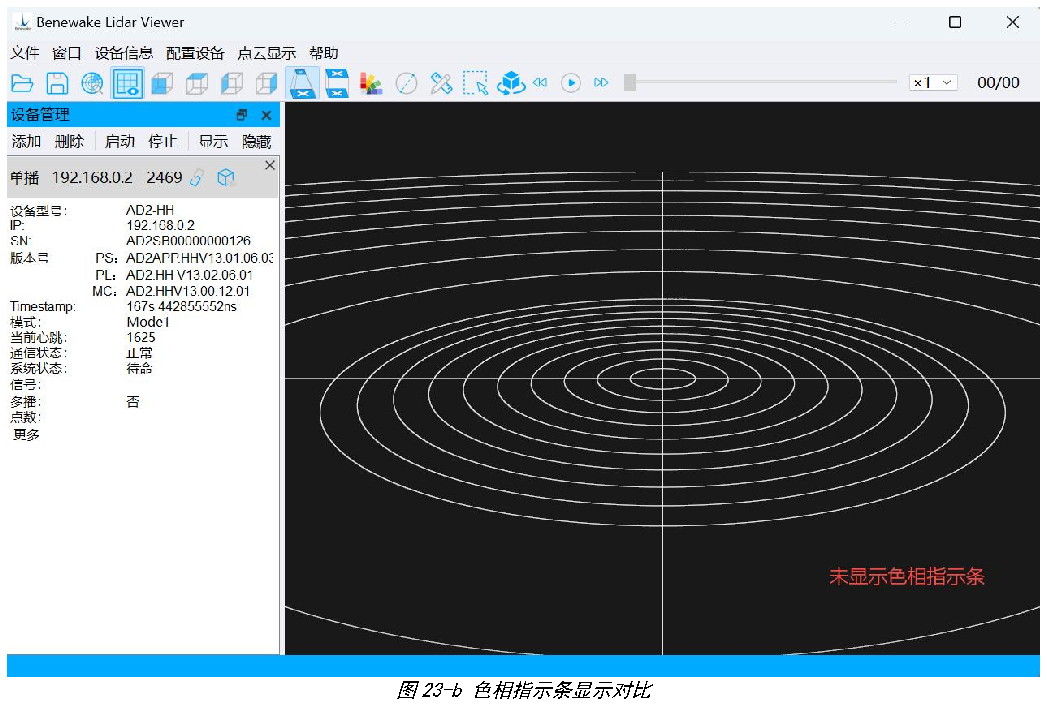Screen dimensions: 1047x708
Task: Click the PS version AD2APP.HHV13.01.06.03
Action: tap(200, 258)
